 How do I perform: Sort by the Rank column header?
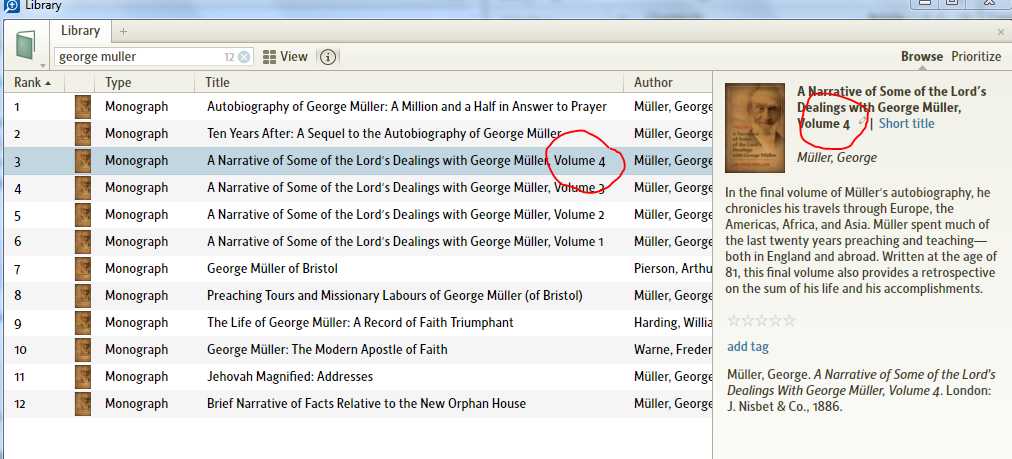point(32,82)
